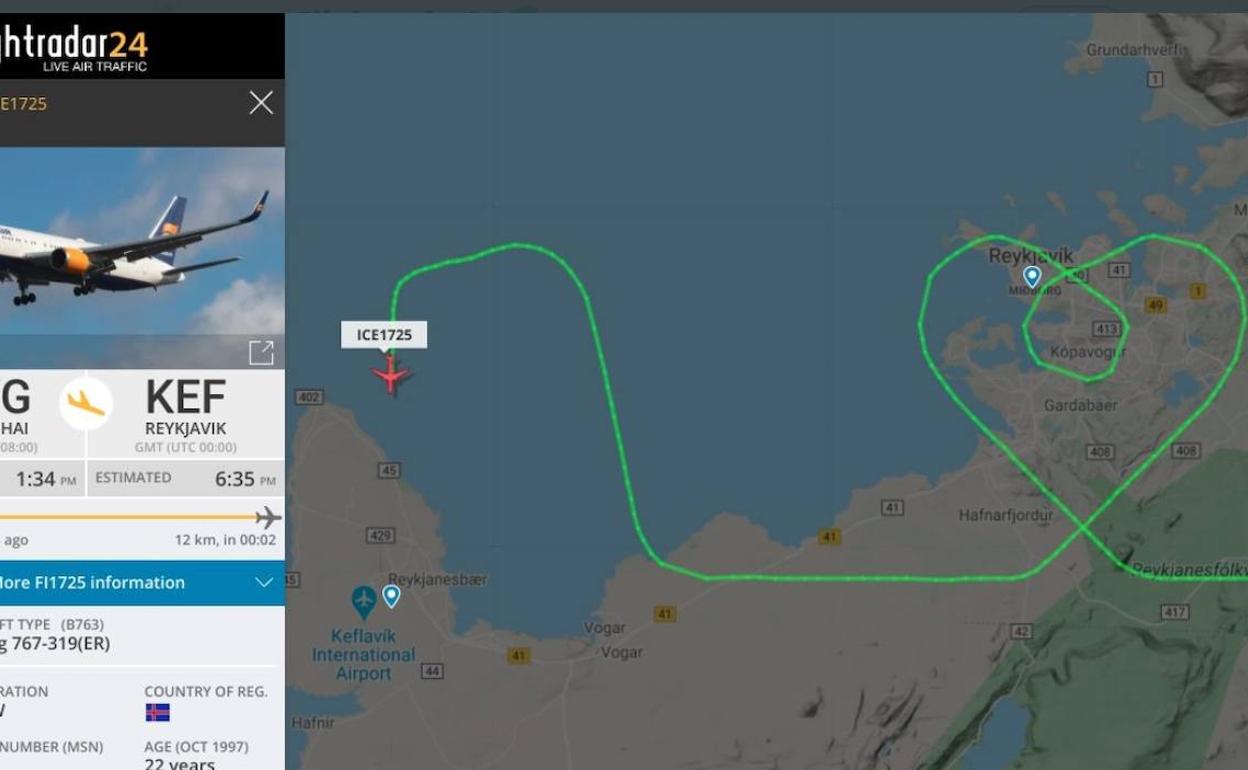Expand More FI1725 information section
Image resolution: width=1248 pixels, height=770 pixels.
tap(142, 582)
